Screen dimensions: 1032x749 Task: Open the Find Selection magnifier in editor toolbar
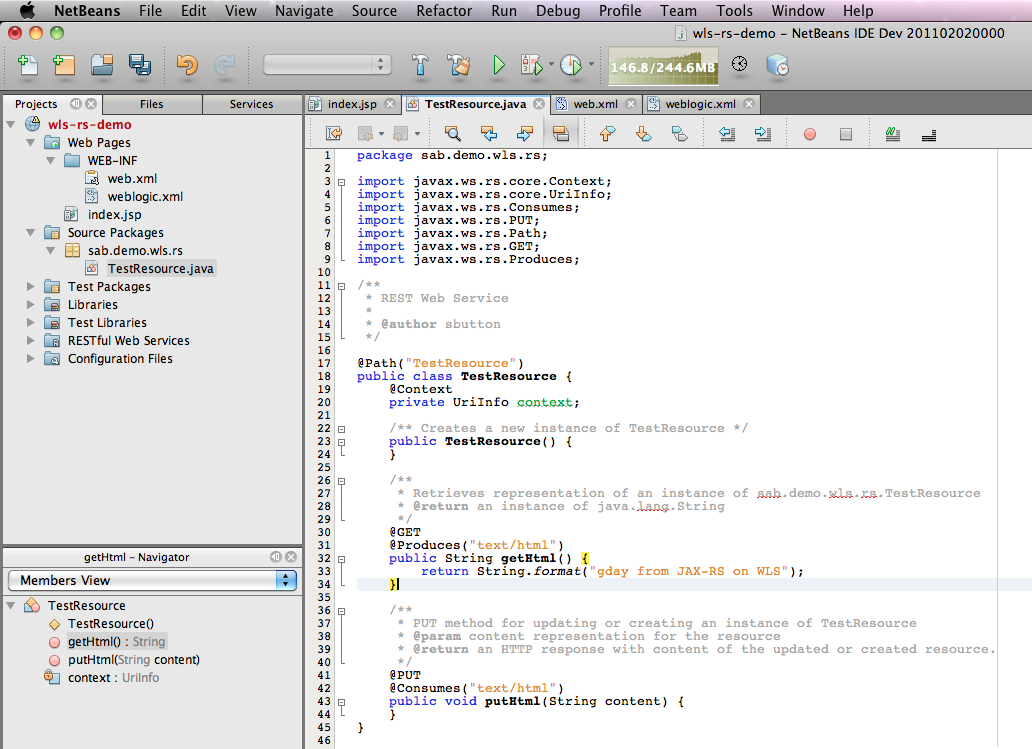[x=453, y=132]
